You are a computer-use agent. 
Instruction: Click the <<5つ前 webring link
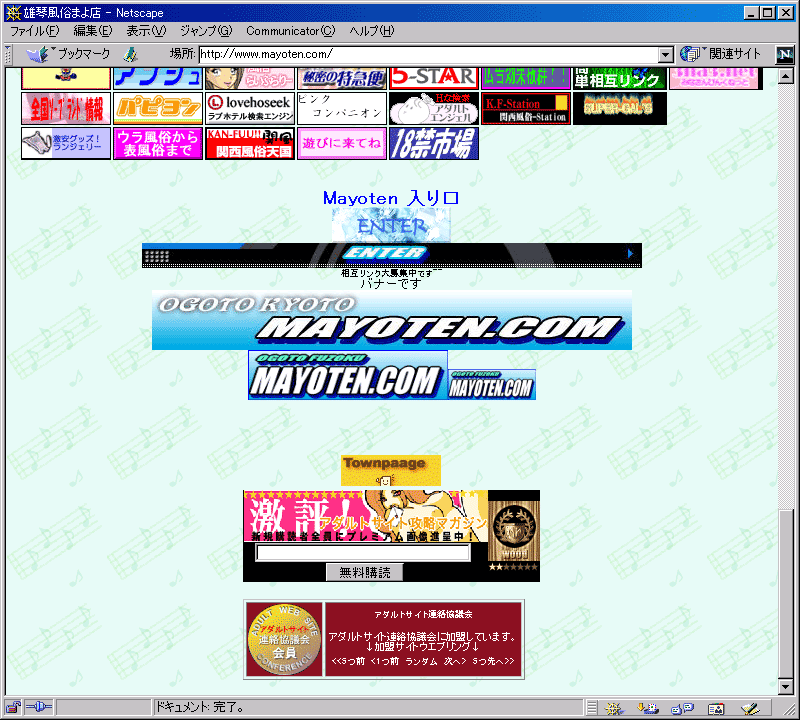[348, 661]
